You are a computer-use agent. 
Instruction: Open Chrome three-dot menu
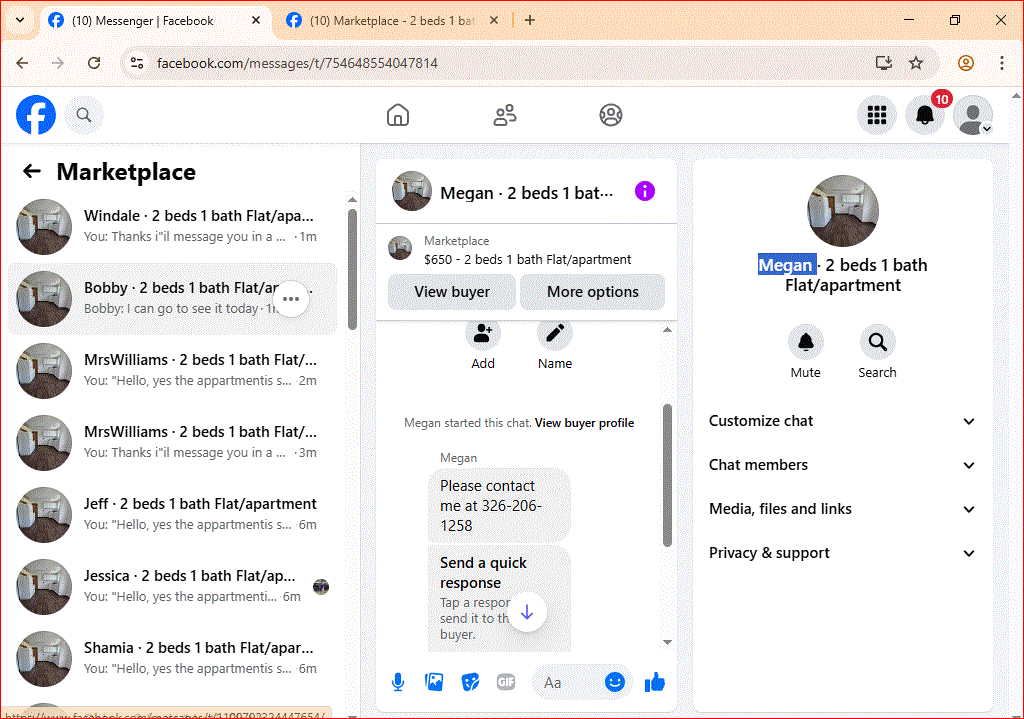pos(1002,63)
